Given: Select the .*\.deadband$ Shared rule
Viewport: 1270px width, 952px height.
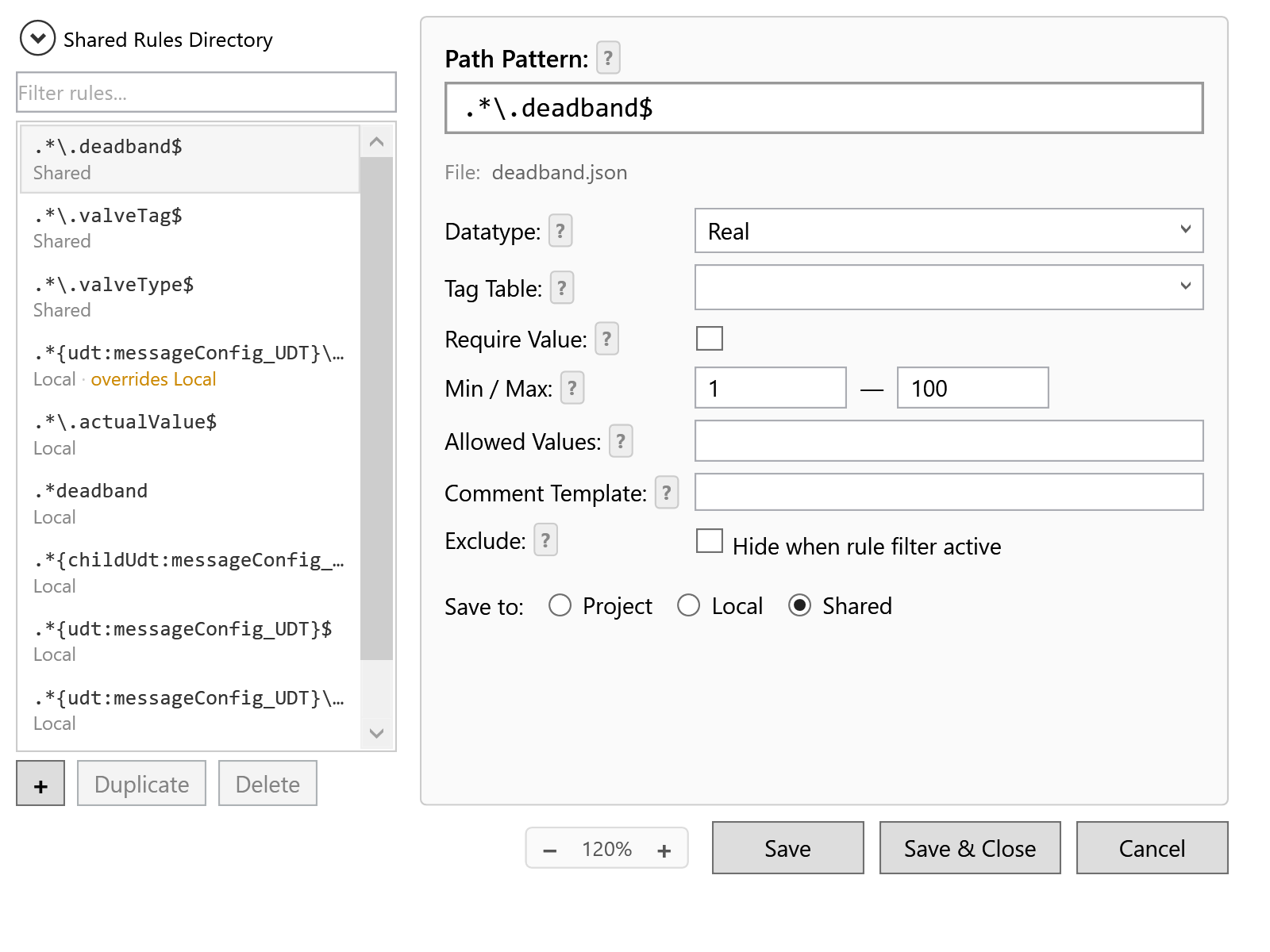Looking at the screenshot, I should pos(190,159).
